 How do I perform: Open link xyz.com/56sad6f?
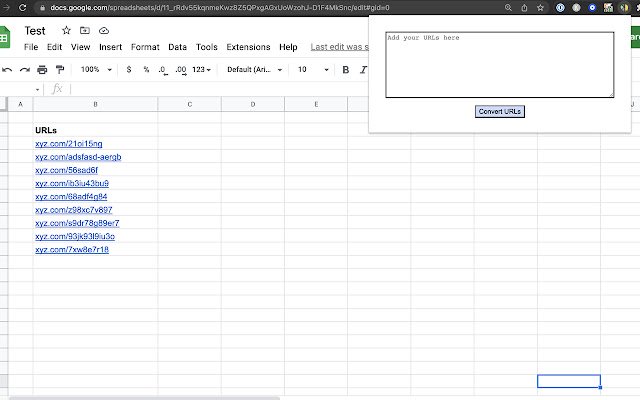(67, 170)
